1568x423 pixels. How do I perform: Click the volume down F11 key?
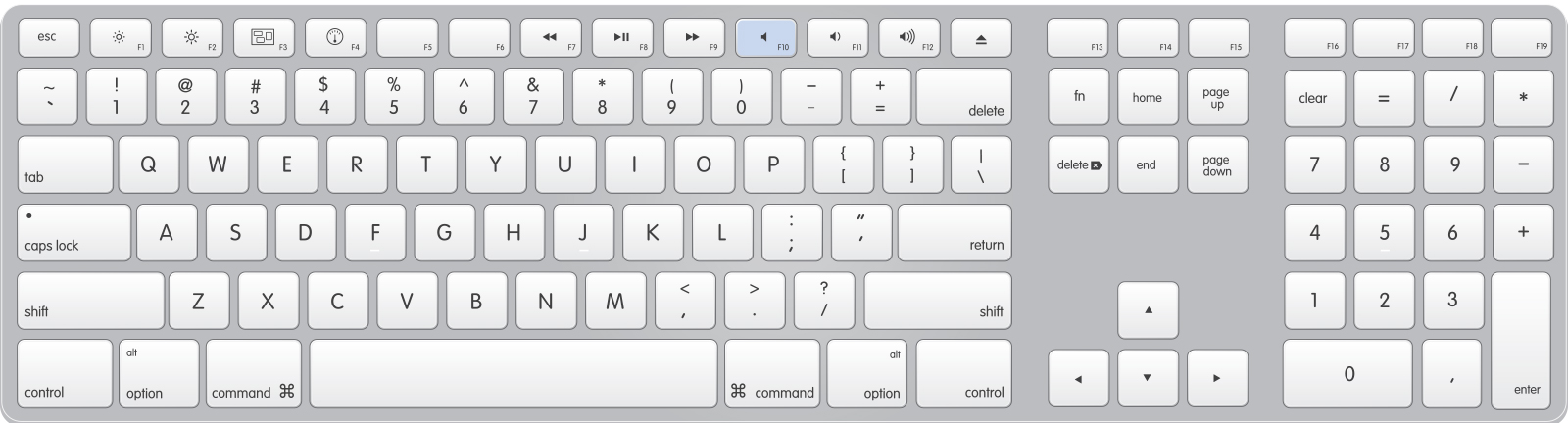click(837, 38)
